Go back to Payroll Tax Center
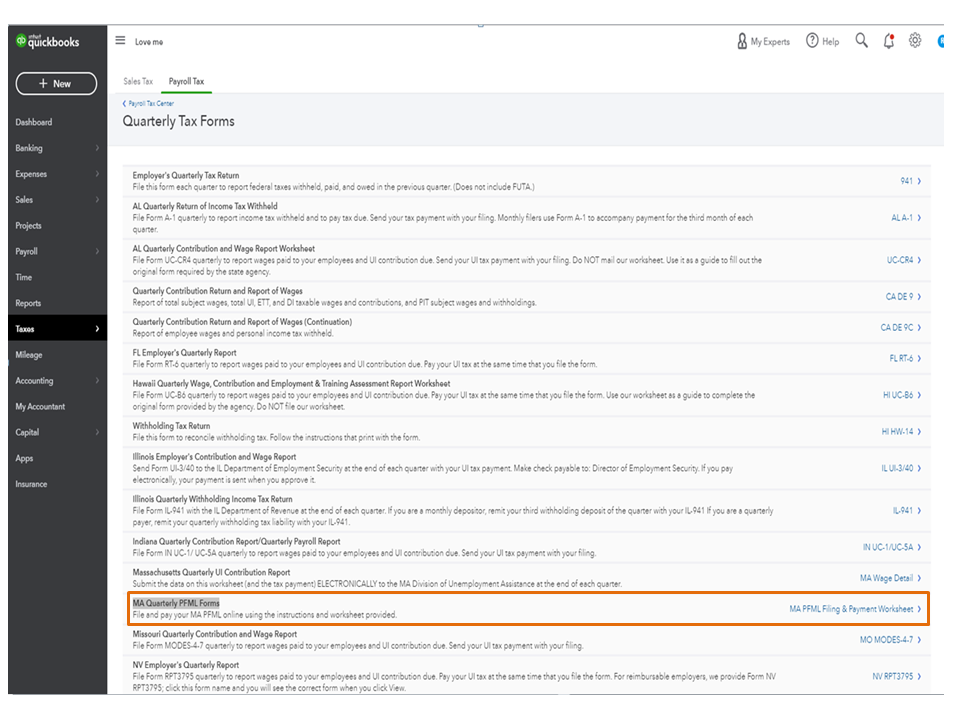The width and height of the screenshot is (960, 720). [150, 103]
